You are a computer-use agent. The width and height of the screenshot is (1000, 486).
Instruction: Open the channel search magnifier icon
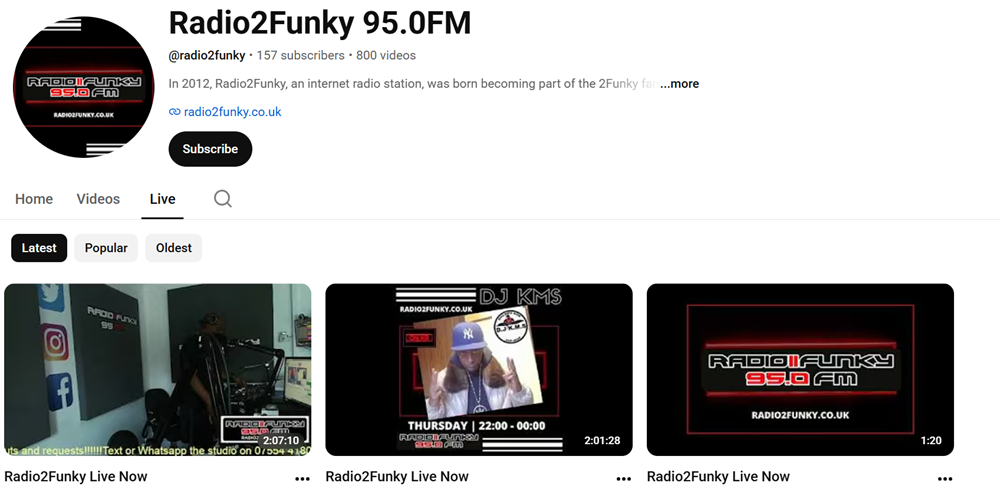[x=223, y=199]
